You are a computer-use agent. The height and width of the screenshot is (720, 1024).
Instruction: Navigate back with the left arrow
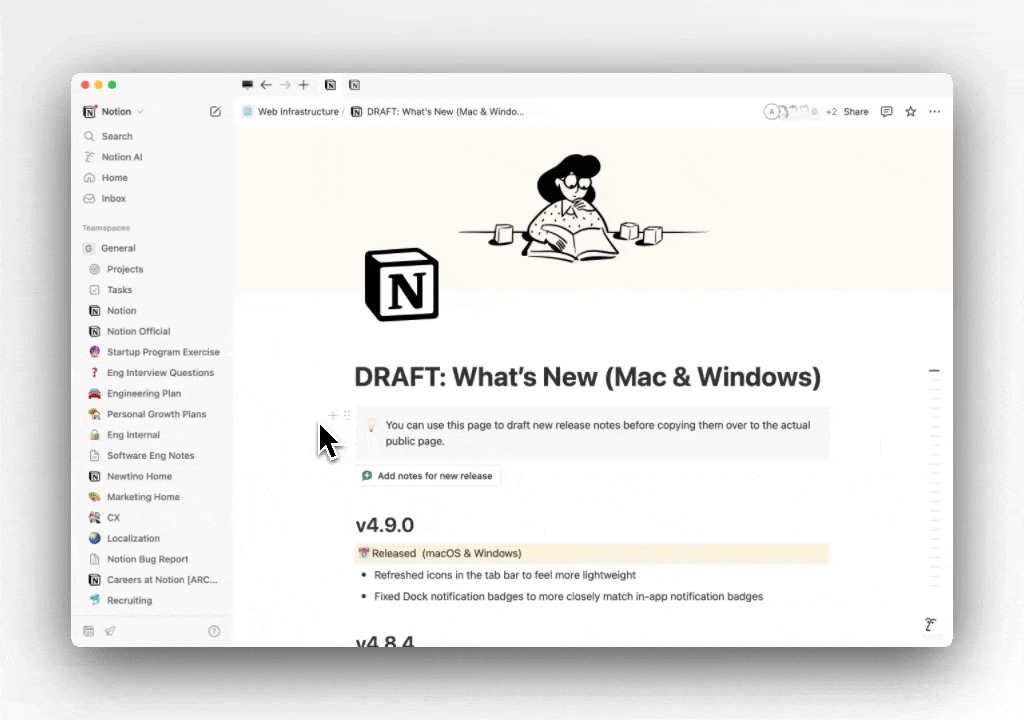[266, 85]
